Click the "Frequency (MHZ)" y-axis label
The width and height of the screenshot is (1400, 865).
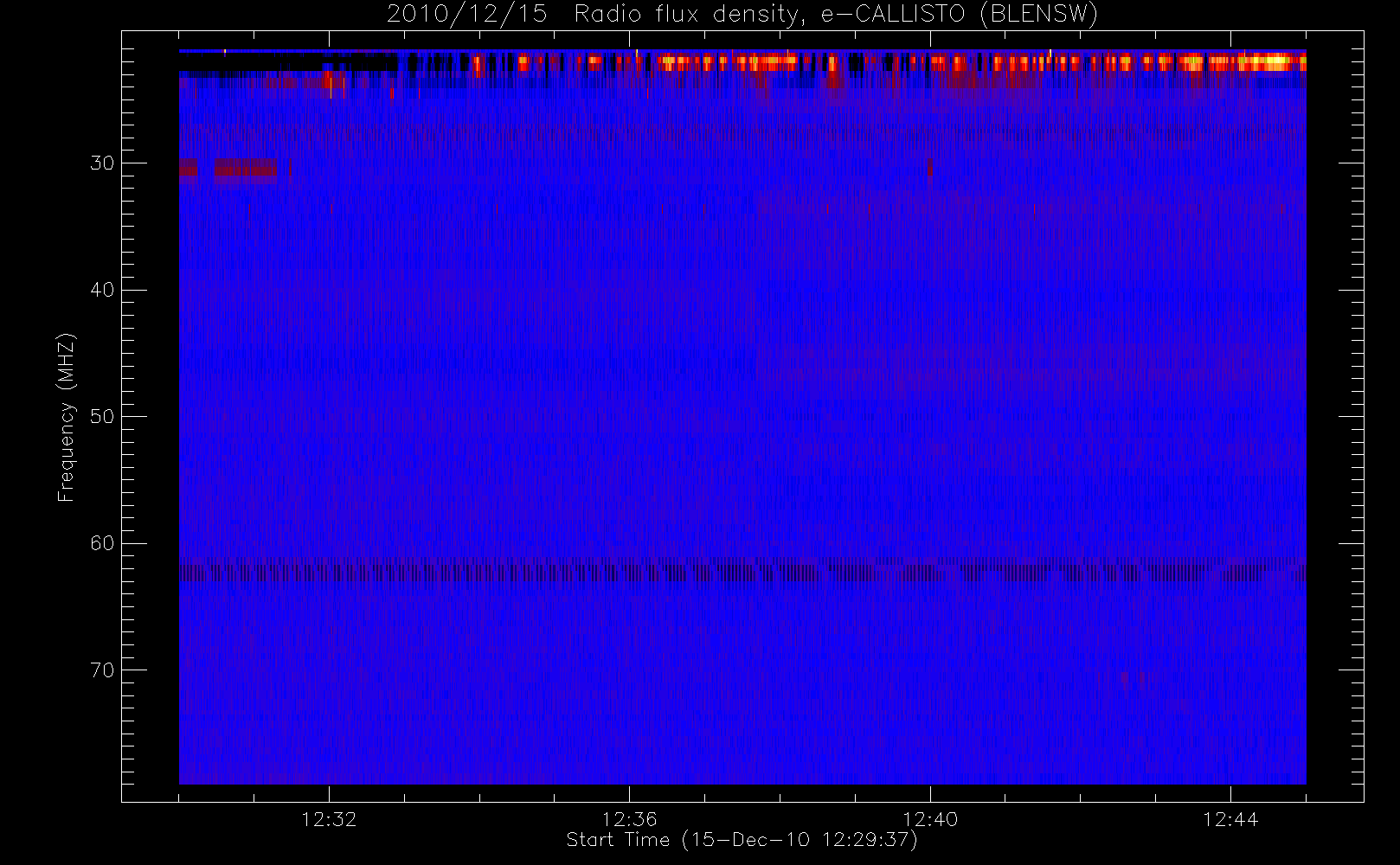pos(67,417)
